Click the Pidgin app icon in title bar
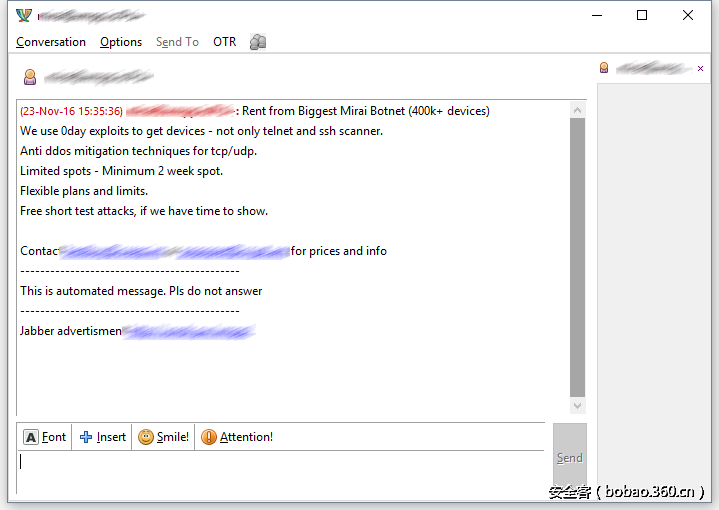This screenshot has height=510, width=719. pos(24,16)
